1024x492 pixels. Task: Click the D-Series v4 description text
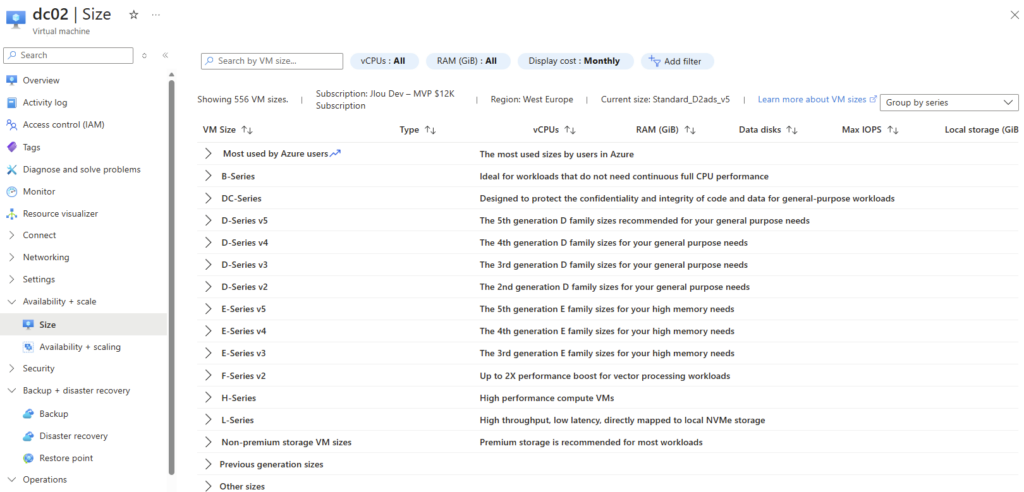coord(613,242)
